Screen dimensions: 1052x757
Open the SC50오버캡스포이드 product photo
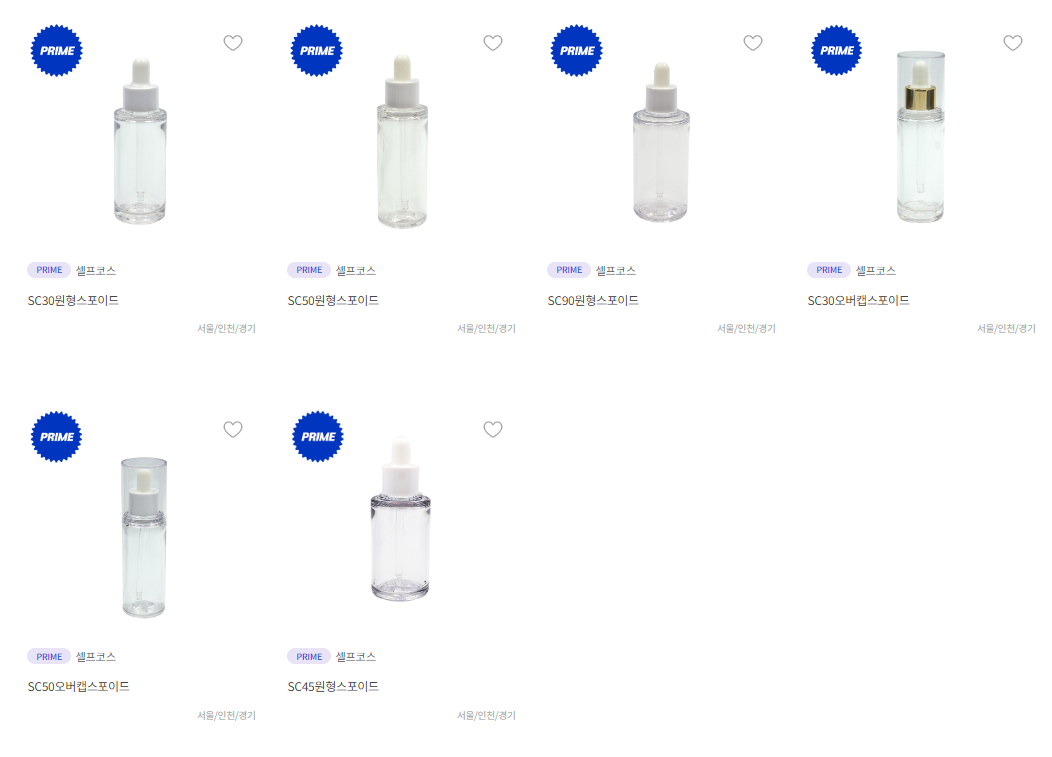pos(144,538)
